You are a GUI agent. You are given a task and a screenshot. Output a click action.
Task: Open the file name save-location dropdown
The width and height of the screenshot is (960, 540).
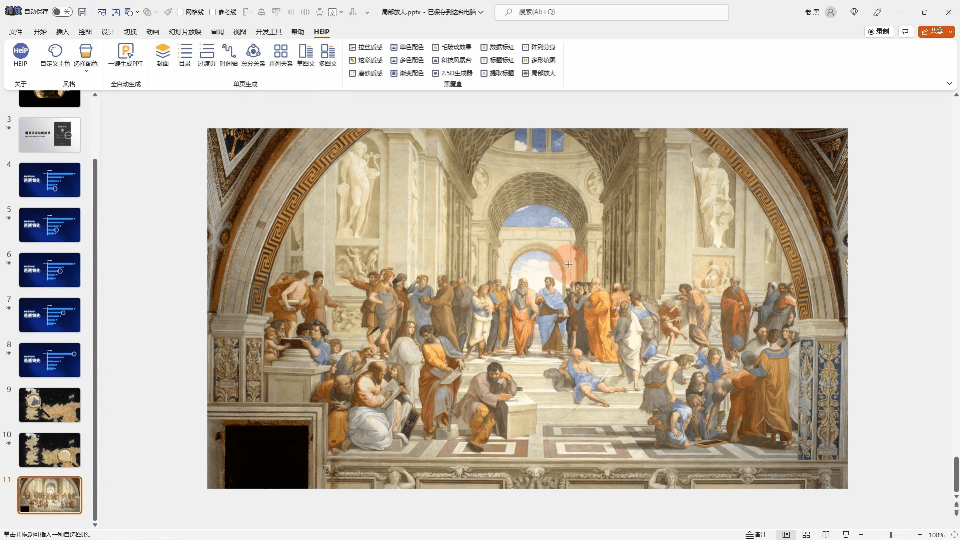(x=481, y=12)
